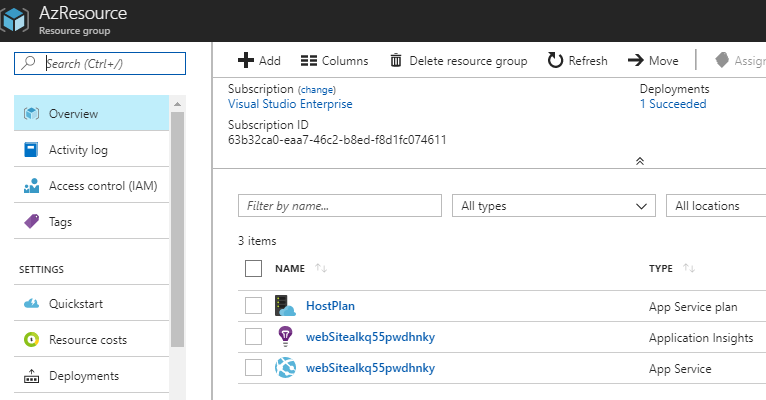Open the All locations dropdown
Screen dimensions: 766x400
tap(716, 206)
